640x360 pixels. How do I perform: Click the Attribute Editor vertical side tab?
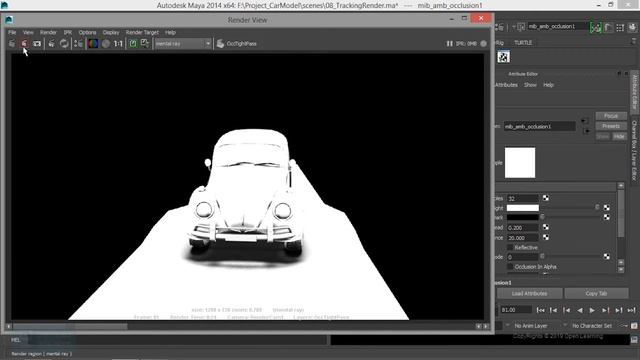point(635,91)
